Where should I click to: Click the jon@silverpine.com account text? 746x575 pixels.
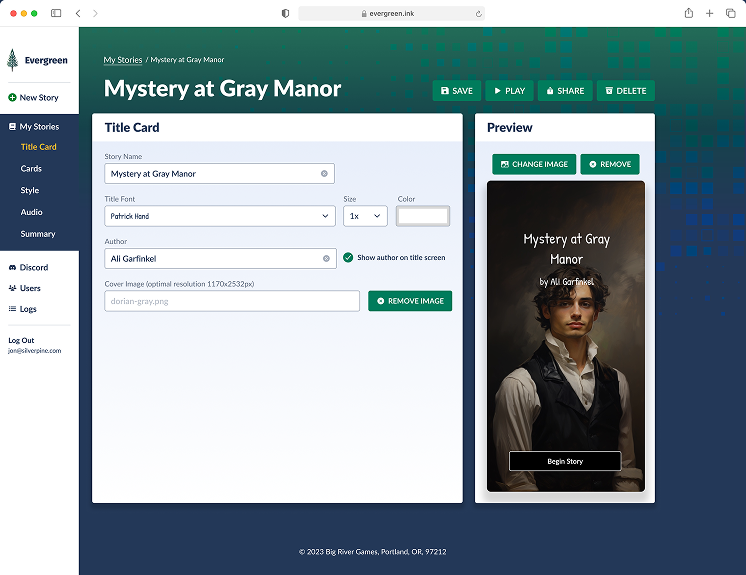(35, 351)
